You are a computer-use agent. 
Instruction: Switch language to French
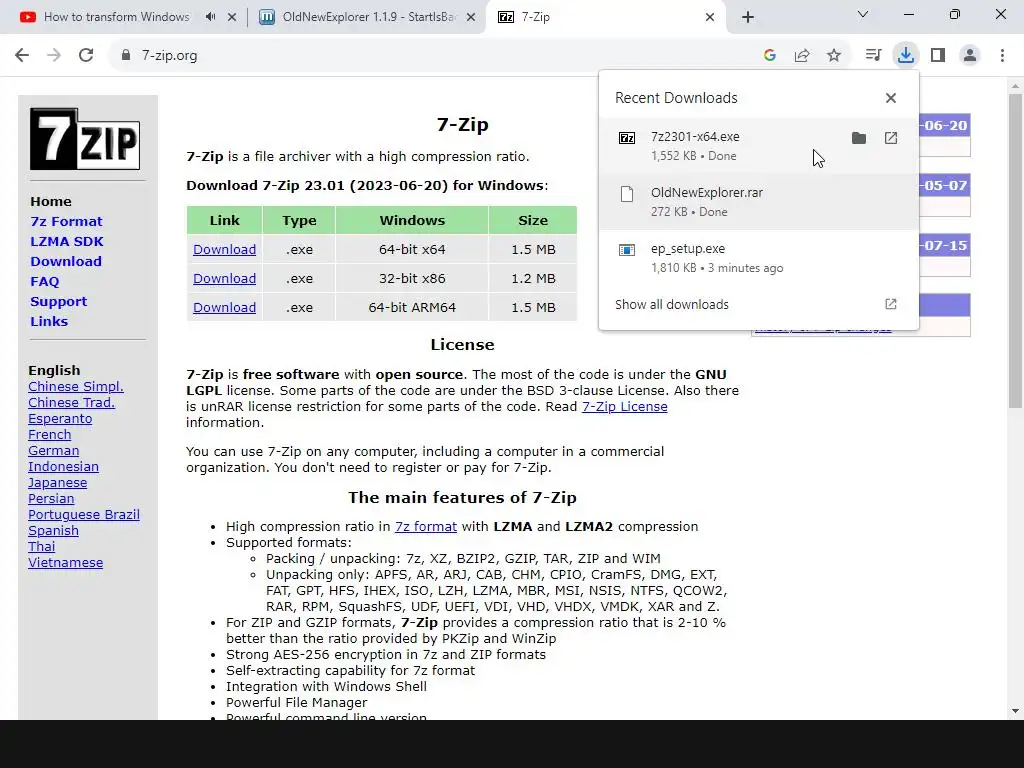[50, 435]
